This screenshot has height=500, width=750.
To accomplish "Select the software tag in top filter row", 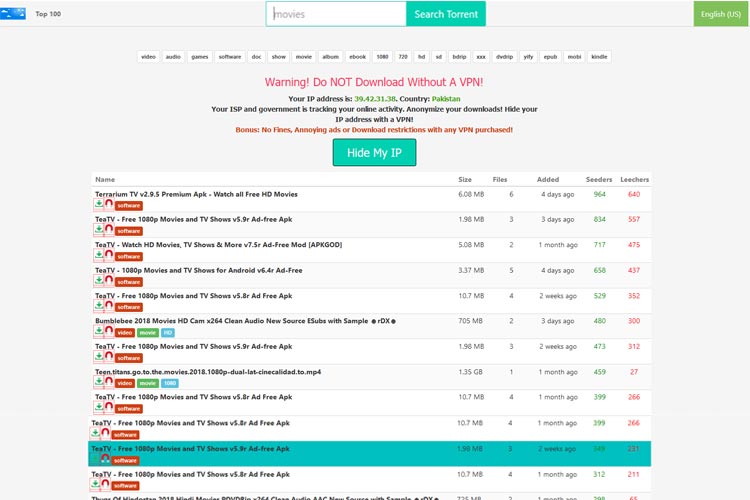I will [x=230, y=56].
